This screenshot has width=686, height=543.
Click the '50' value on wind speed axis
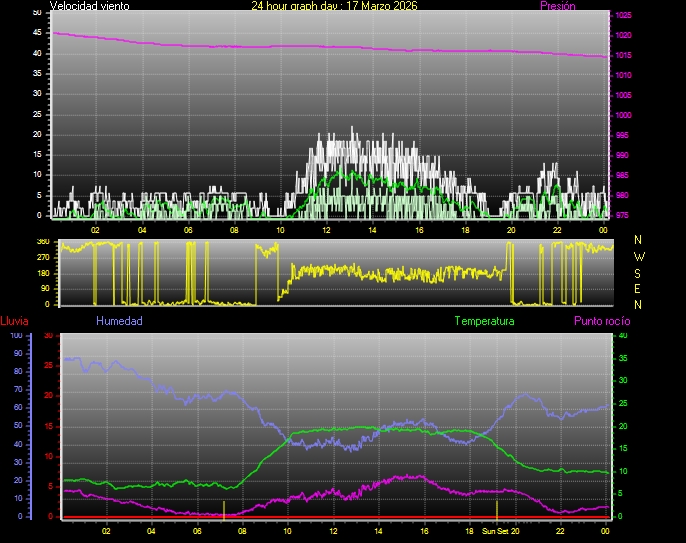click(37, 12)
